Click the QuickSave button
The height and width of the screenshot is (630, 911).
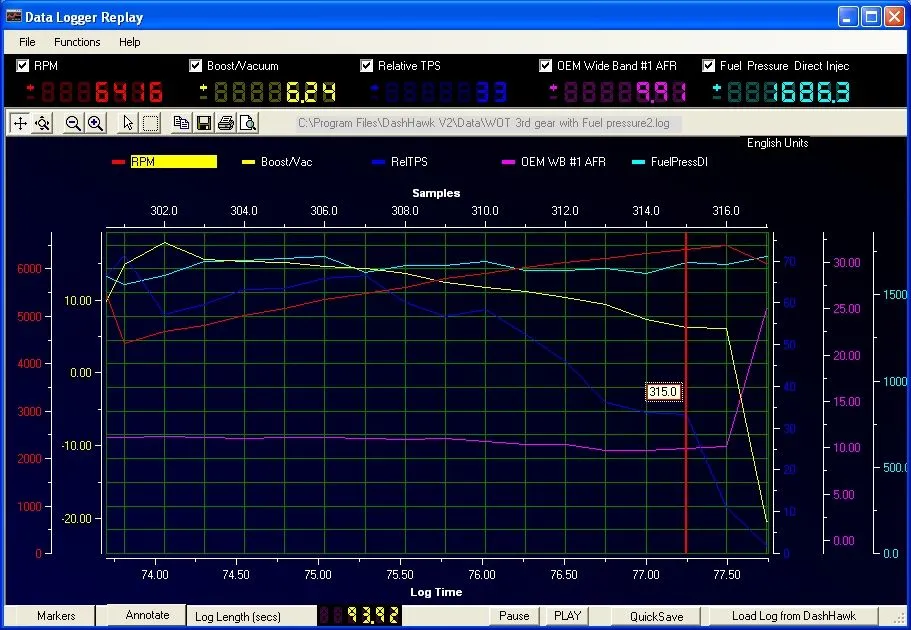(656, 616)
